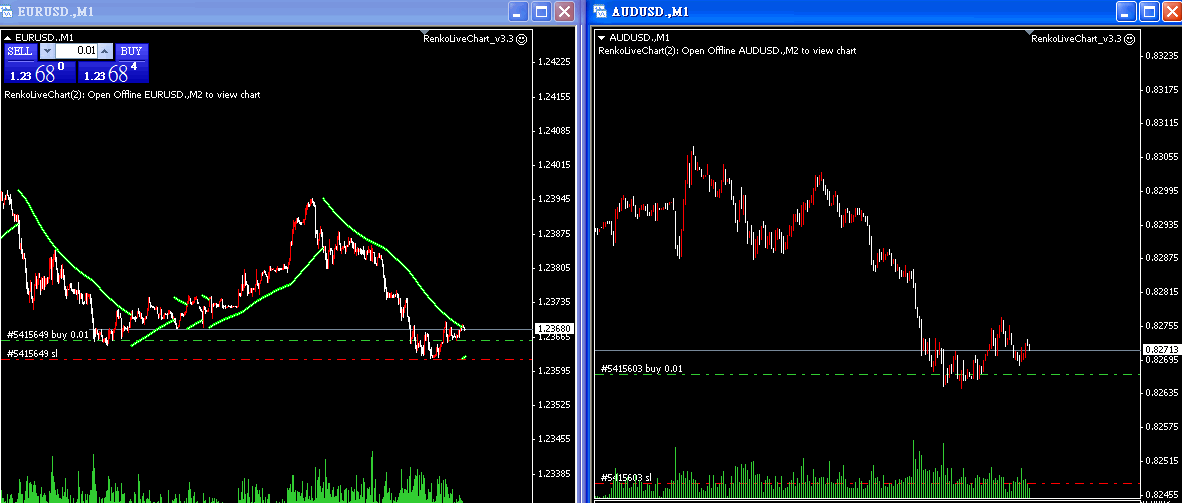Screen dimensions: 1182x503
Task: Click the 1.23945 value on EURUSD price scale
Action: click(x=554, y=199)
